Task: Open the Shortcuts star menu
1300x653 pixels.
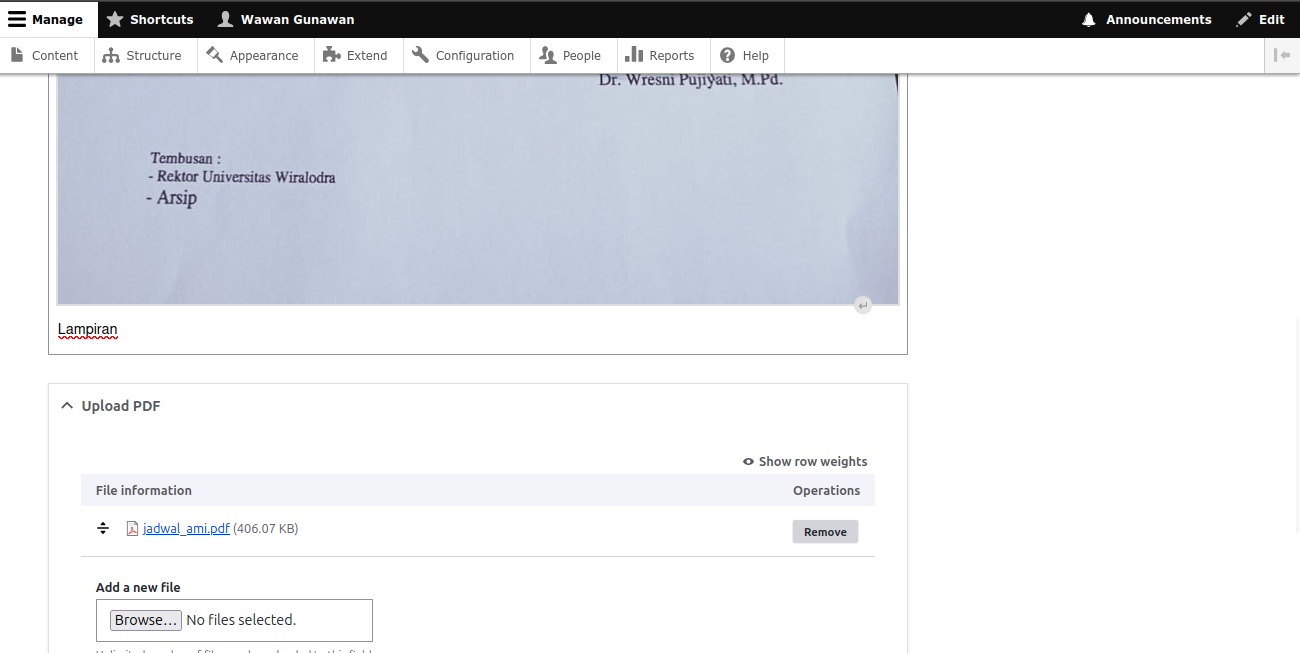Action: [150, 19]
